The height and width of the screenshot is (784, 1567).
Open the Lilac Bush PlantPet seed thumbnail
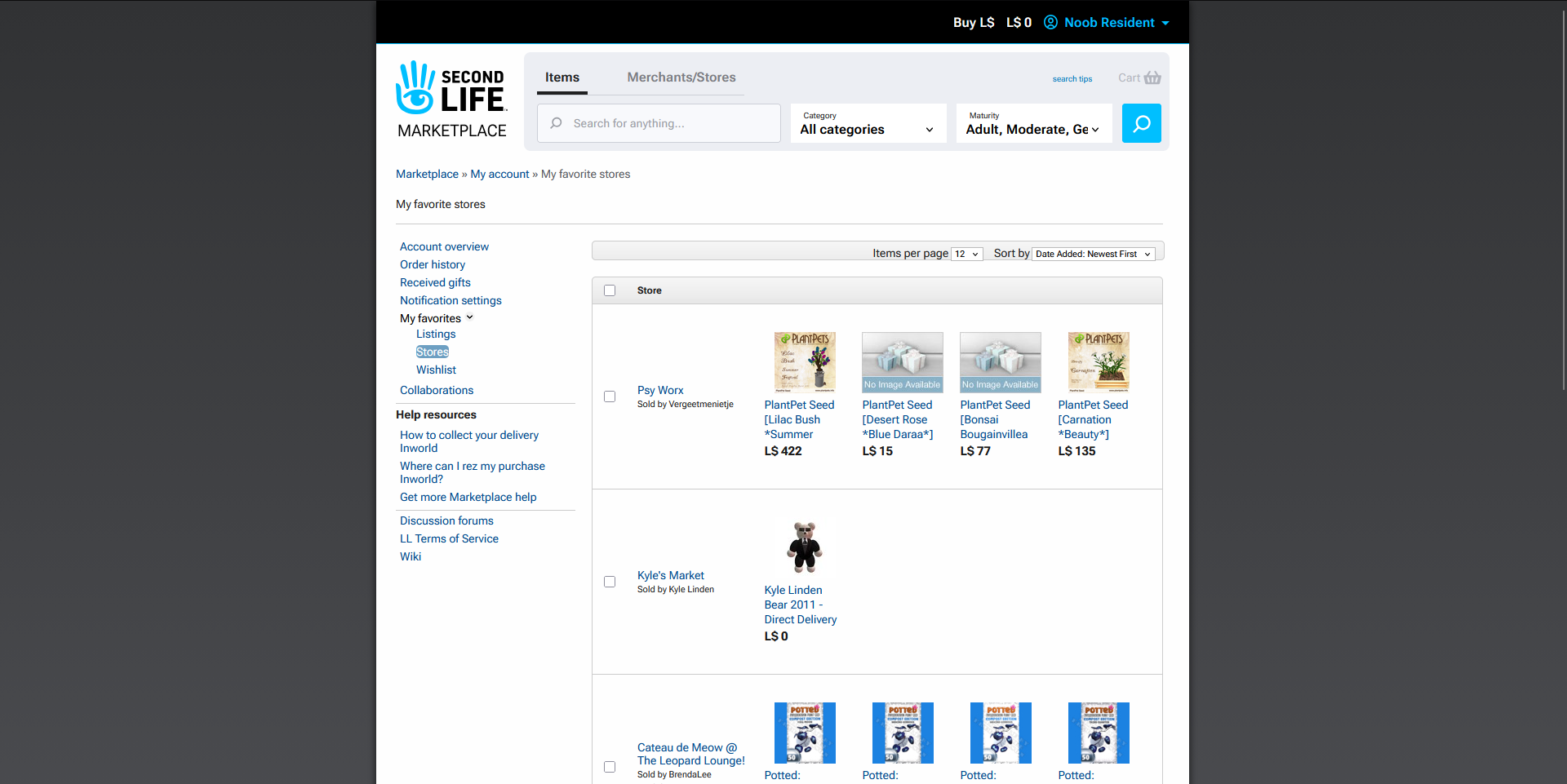pos(804,362)
